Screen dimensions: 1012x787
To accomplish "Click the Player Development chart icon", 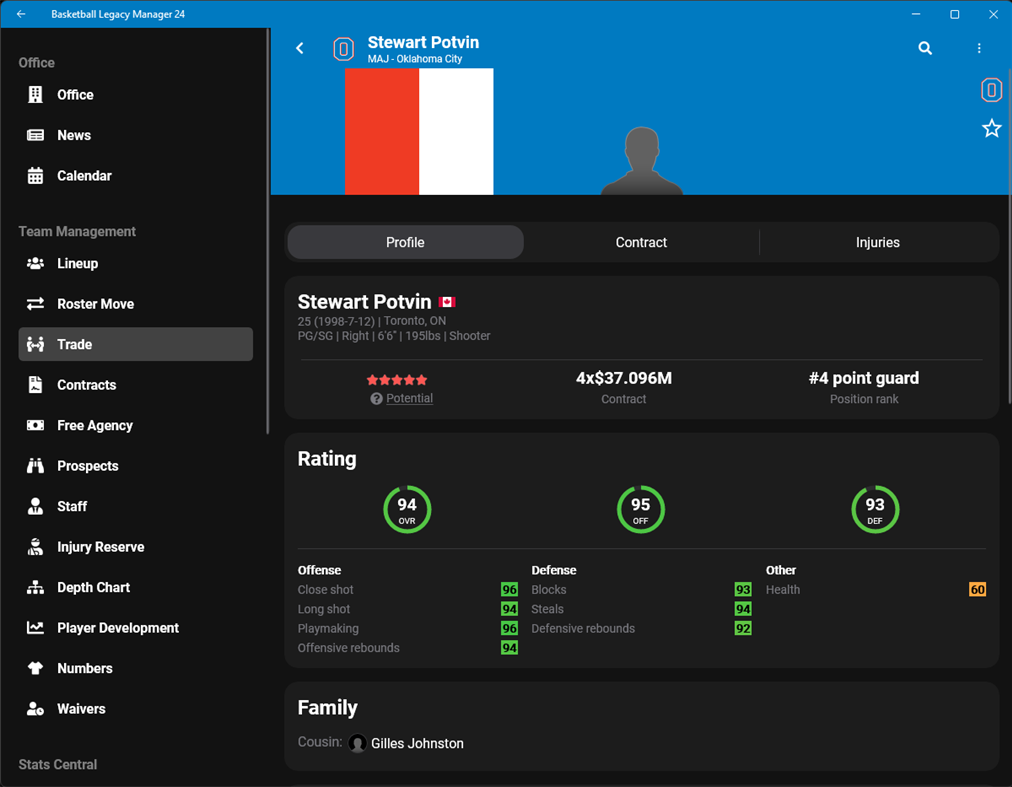I will click(x=35, y=628).
